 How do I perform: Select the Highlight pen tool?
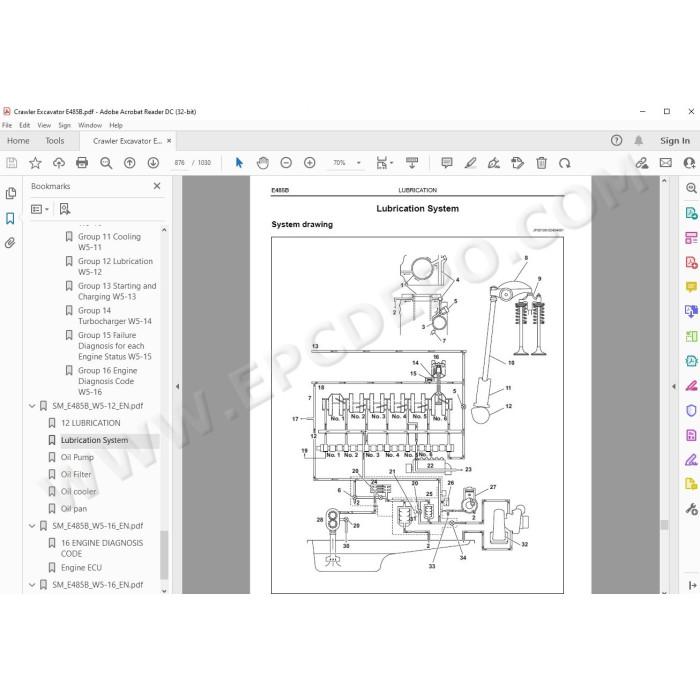coord(470,163)
